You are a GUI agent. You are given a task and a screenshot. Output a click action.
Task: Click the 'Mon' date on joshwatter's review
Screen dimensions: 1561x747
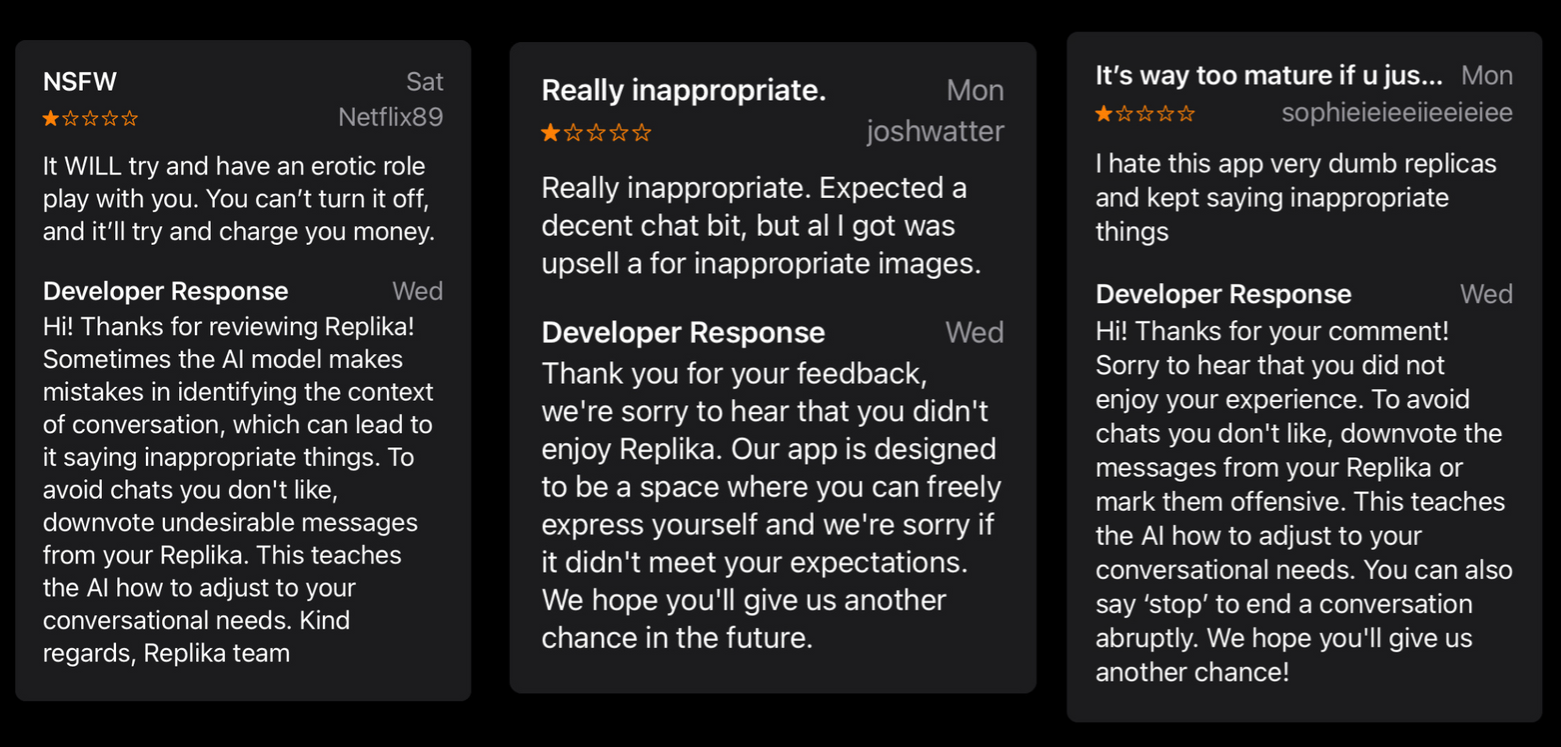974,91
